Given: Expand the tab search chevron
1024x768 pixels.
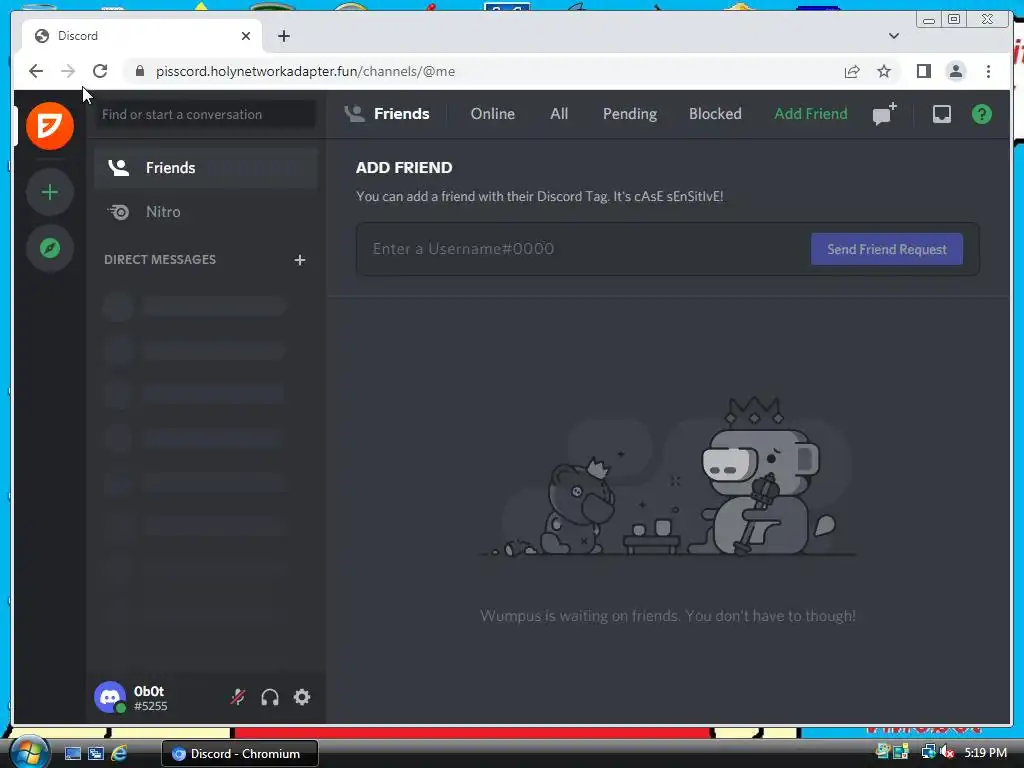Looking at the screenshot, I should [x=893, y=36].
